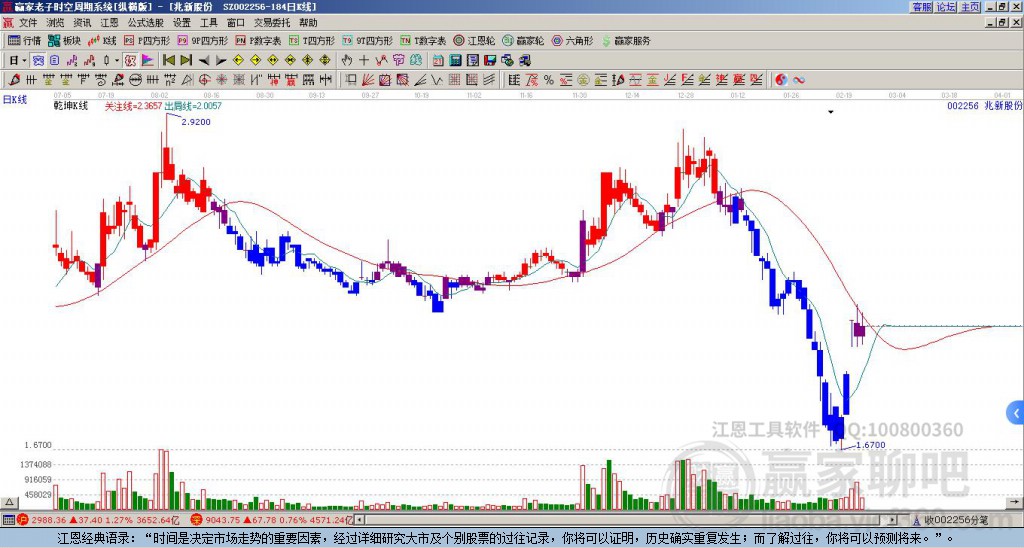The image size is (1024, 548).
Task: Open the T数字表 tool
Action: (423, 40)
